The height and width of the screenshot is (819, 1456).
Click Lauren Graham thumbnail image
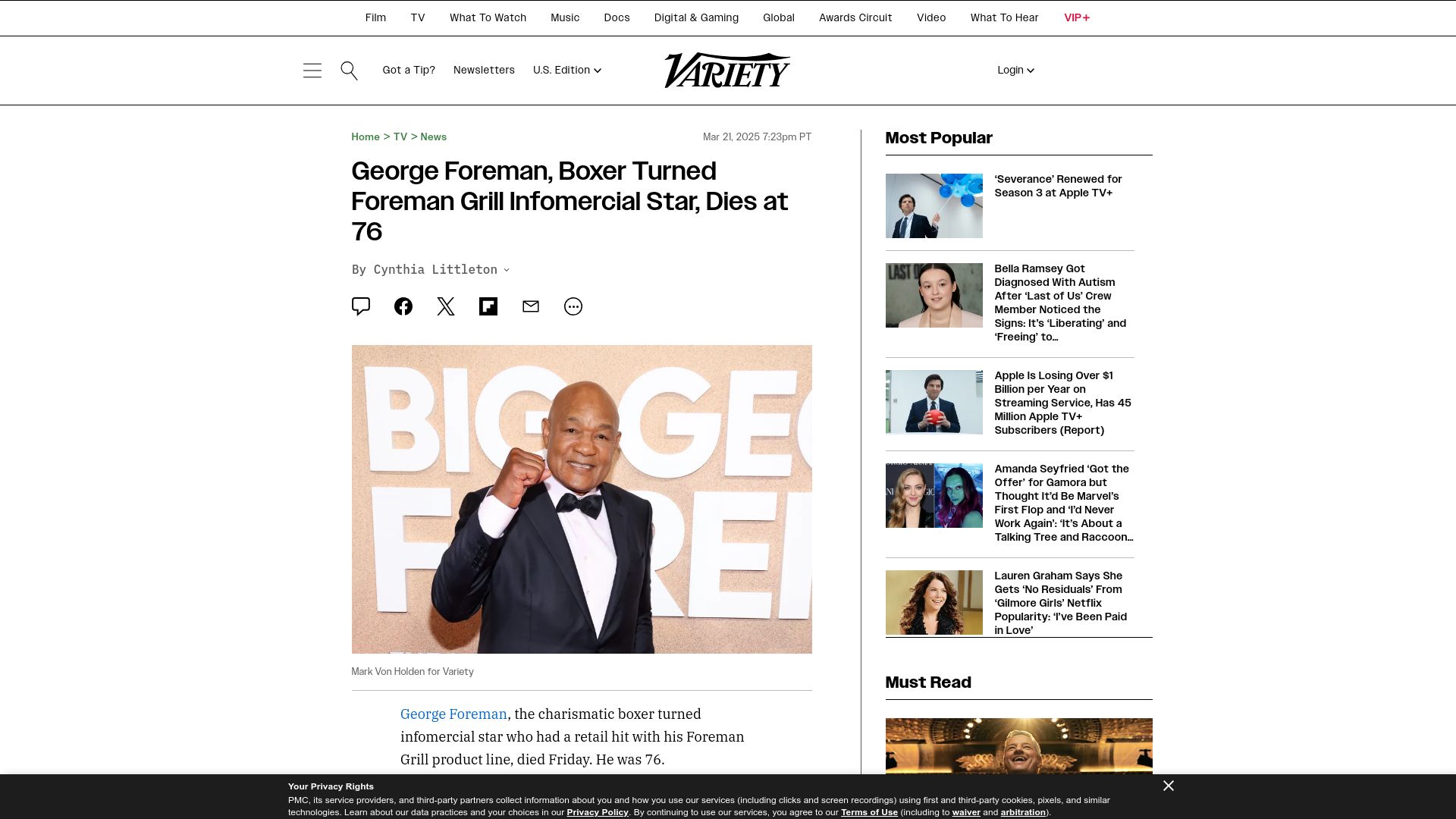pyautogui.click(x=934, y=602)
